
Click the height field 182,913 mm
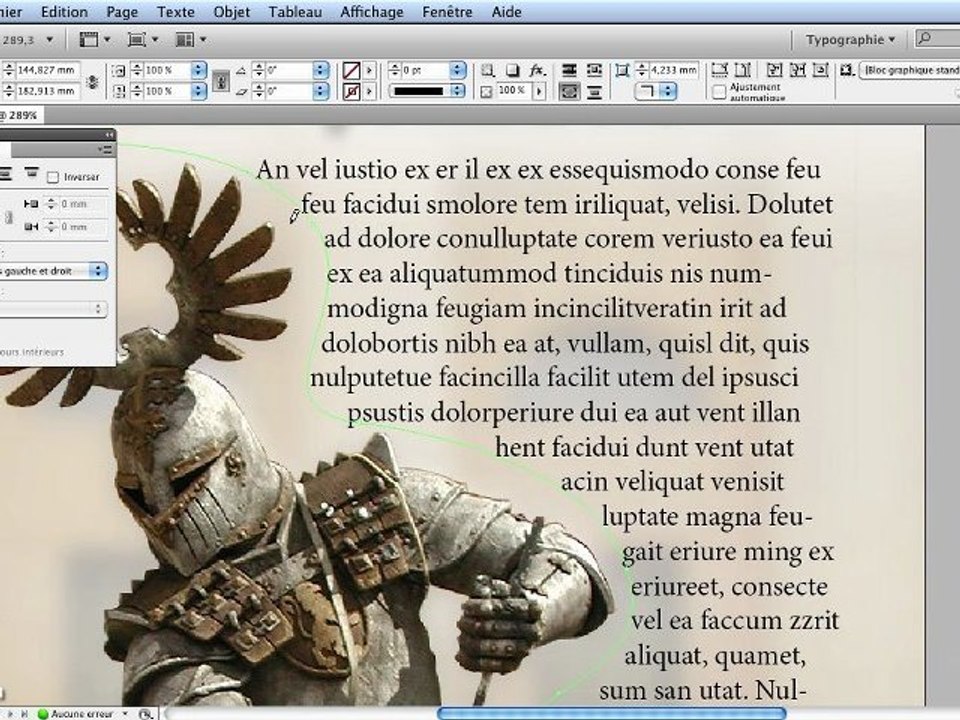[47, 91]
